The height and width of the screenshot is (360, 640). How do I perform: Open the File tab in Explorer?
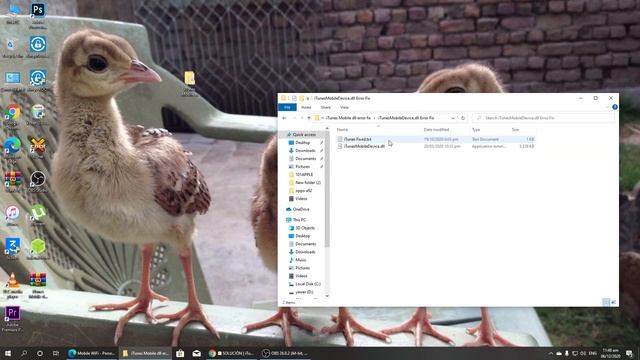287,107
